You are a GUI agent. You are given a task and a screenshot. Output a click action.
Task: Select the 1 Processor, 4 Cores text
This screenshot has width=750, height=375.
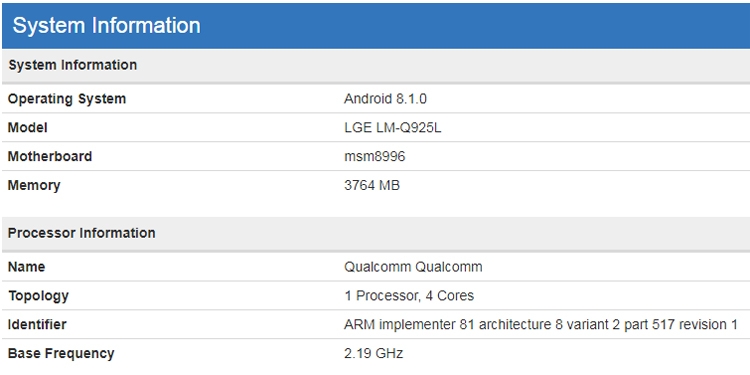(x=409, y=296)
